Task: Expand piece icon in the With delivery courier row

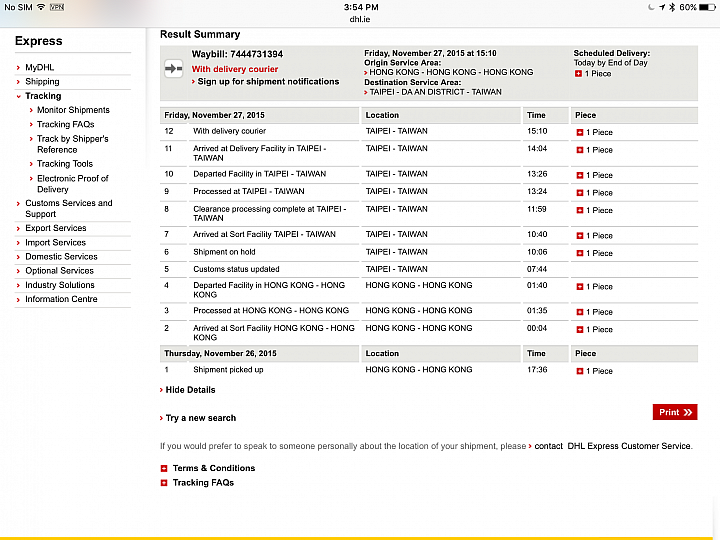Action: 580,132
